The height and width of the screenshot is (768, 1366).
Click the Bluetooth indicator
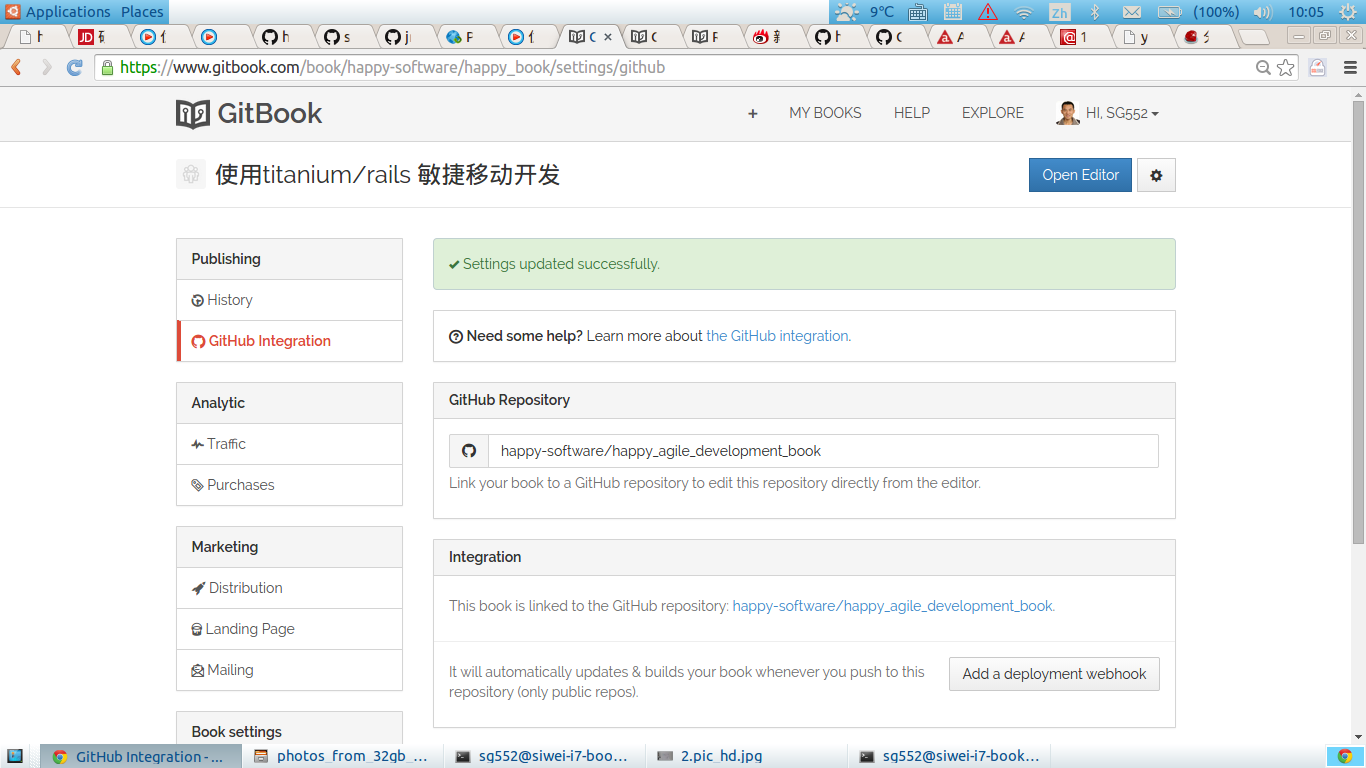tap(1094, 12)
